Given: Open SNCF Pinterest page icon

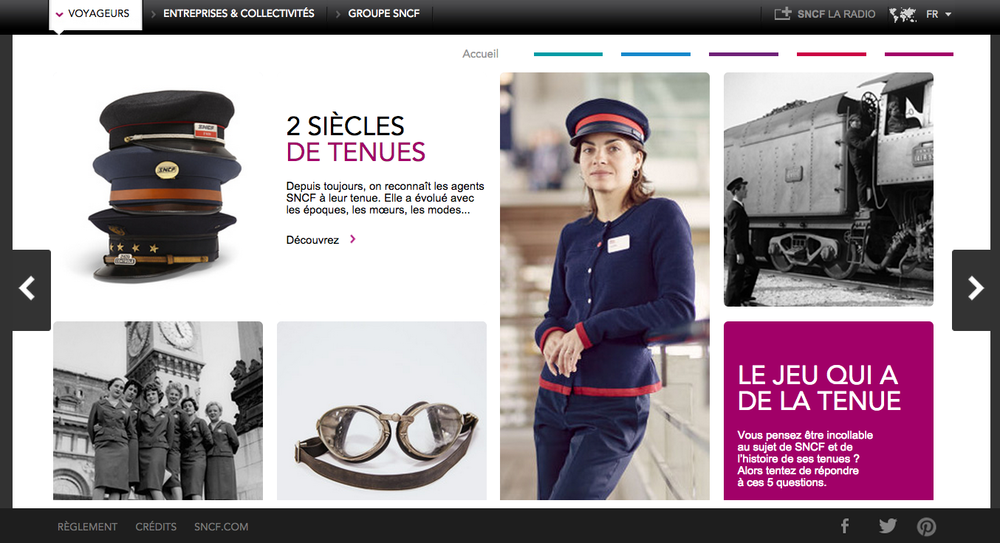Looking at the screenshot, I should 926,526.
